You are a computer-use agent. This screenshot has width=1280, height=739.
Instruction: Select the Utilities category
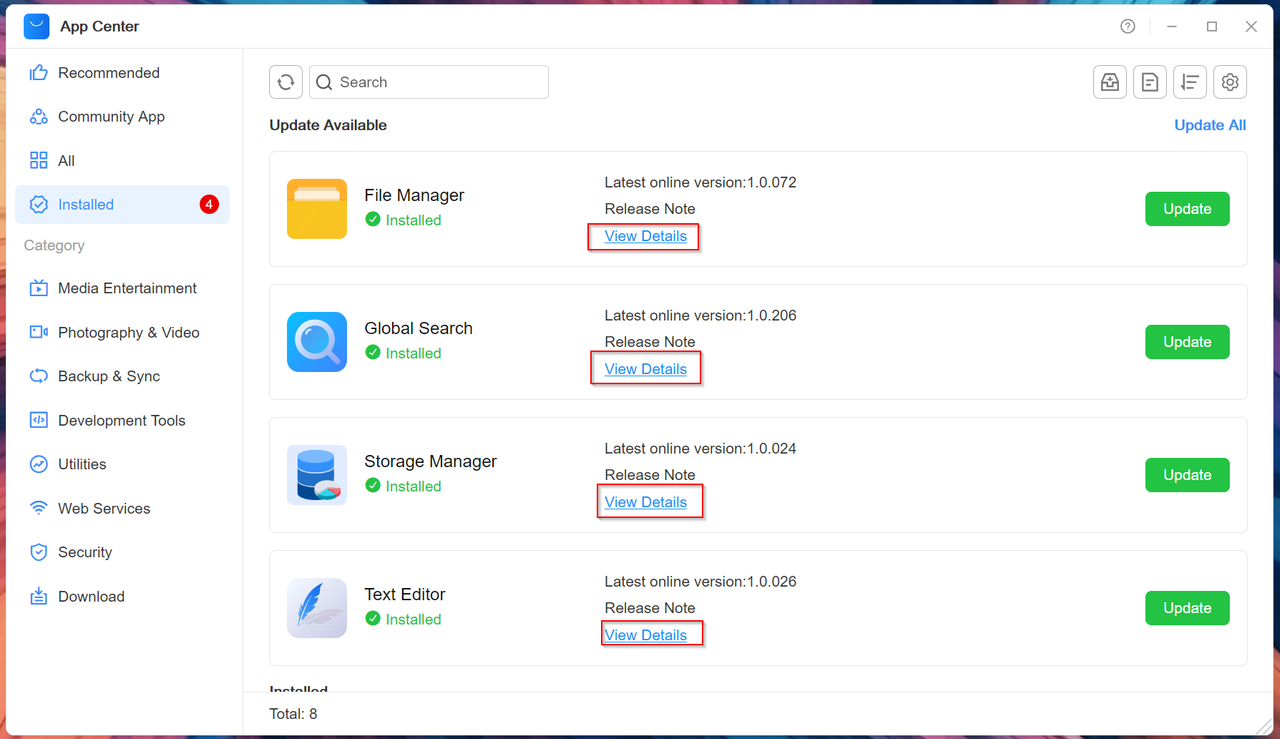tap(122, 465)
